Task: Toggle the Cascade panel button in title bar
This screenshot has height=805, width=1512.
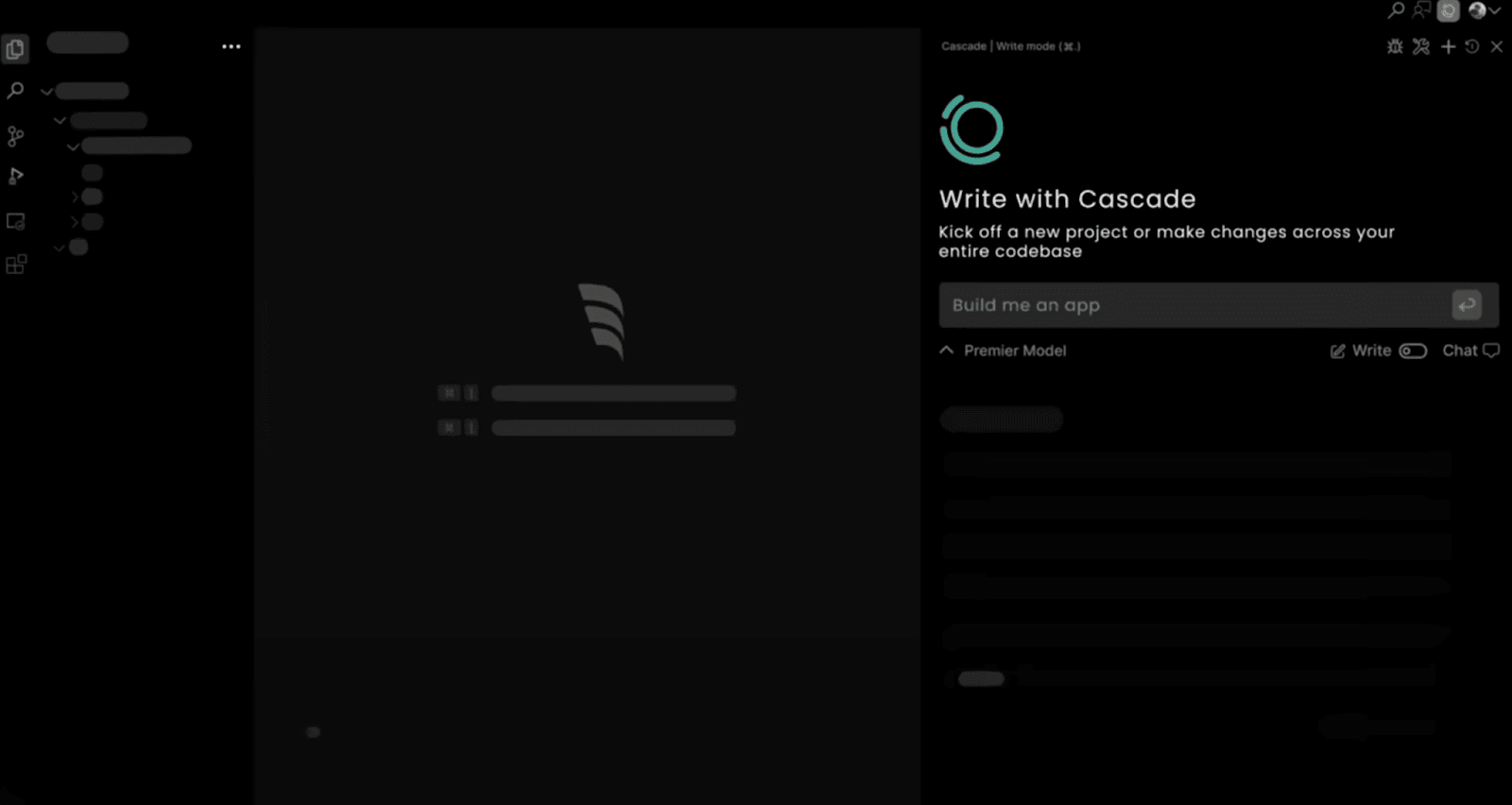Action: pyautogui.click(x=1448, y=10)
